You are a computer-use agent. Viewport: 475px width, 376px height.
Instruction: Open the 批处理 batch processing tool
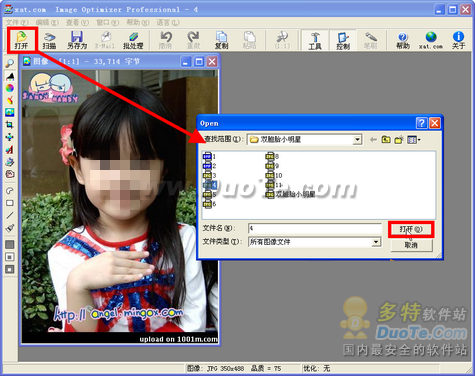tap(133, 40)
